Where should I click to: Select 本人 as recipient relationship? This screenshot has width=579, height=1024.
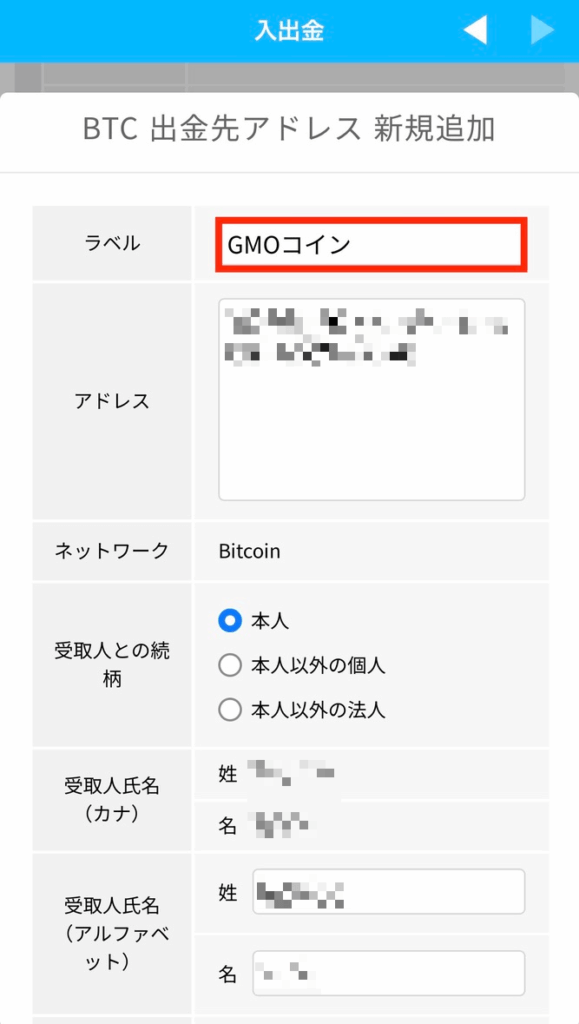(x=228, y=621)
